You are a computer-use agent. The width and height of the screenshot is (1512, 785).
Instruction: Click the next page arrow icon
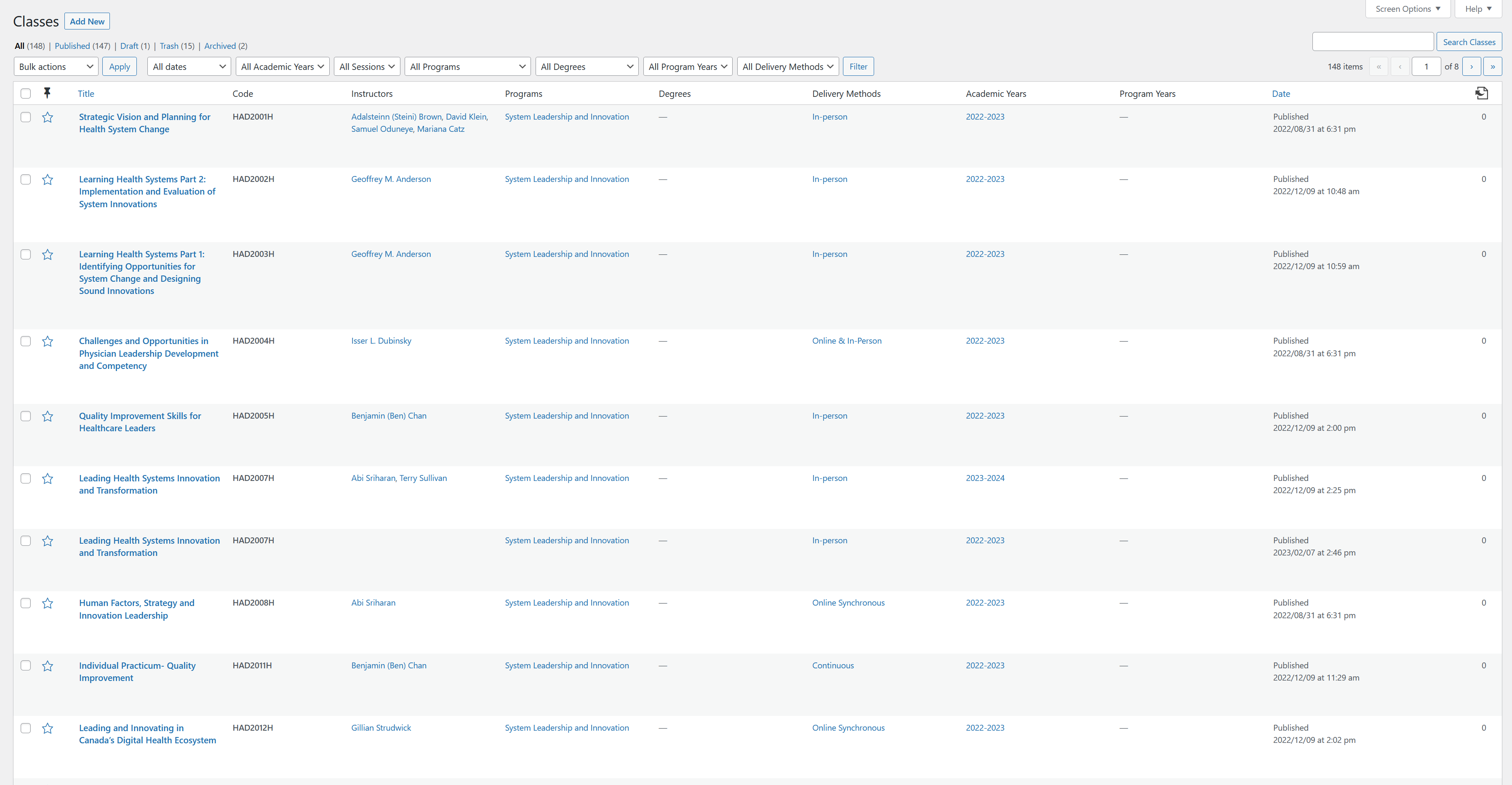coord(1471,67)
